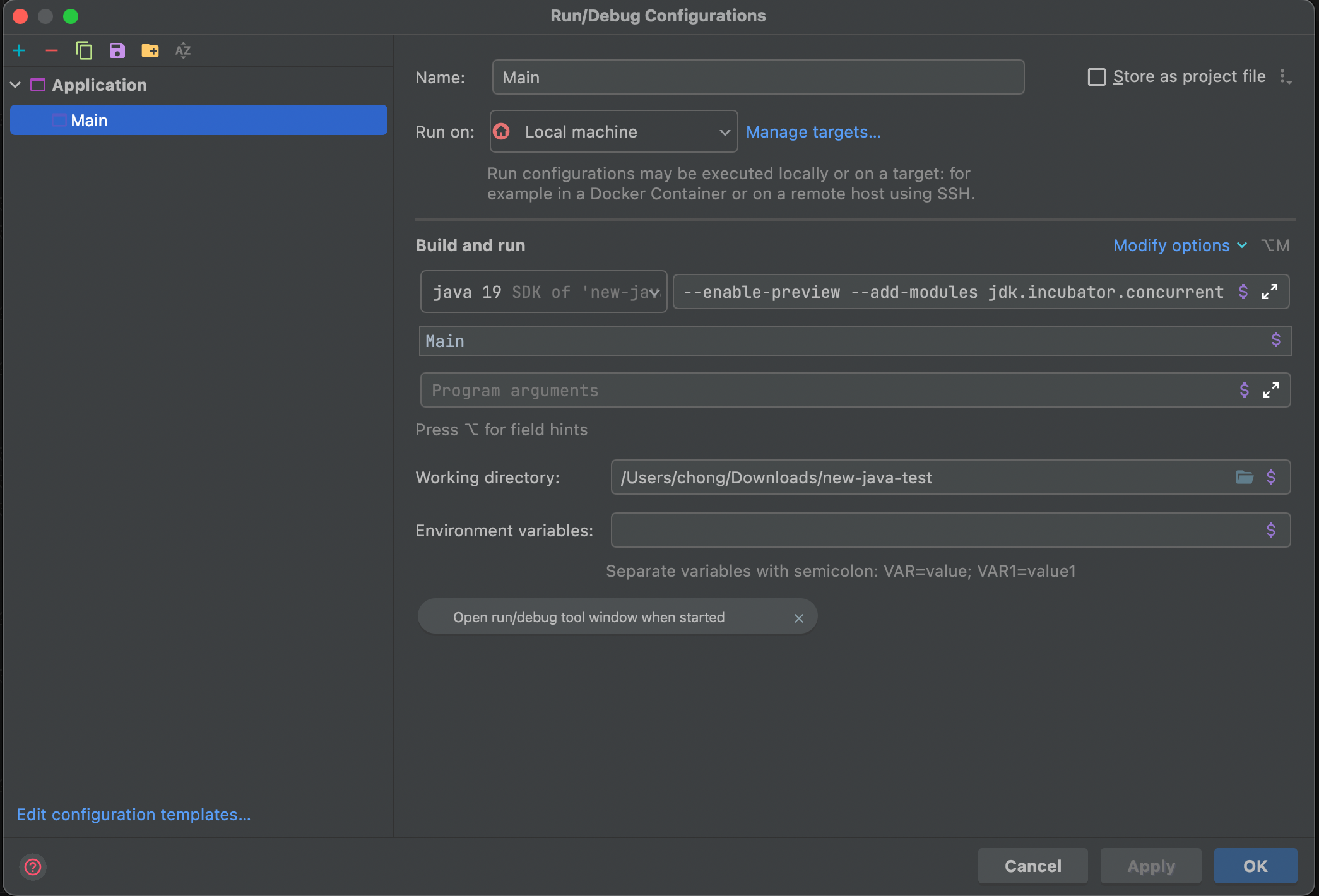Enable Store as project file checkbox
Viewport: 1319px width, 896px height.
[1097, 77]
